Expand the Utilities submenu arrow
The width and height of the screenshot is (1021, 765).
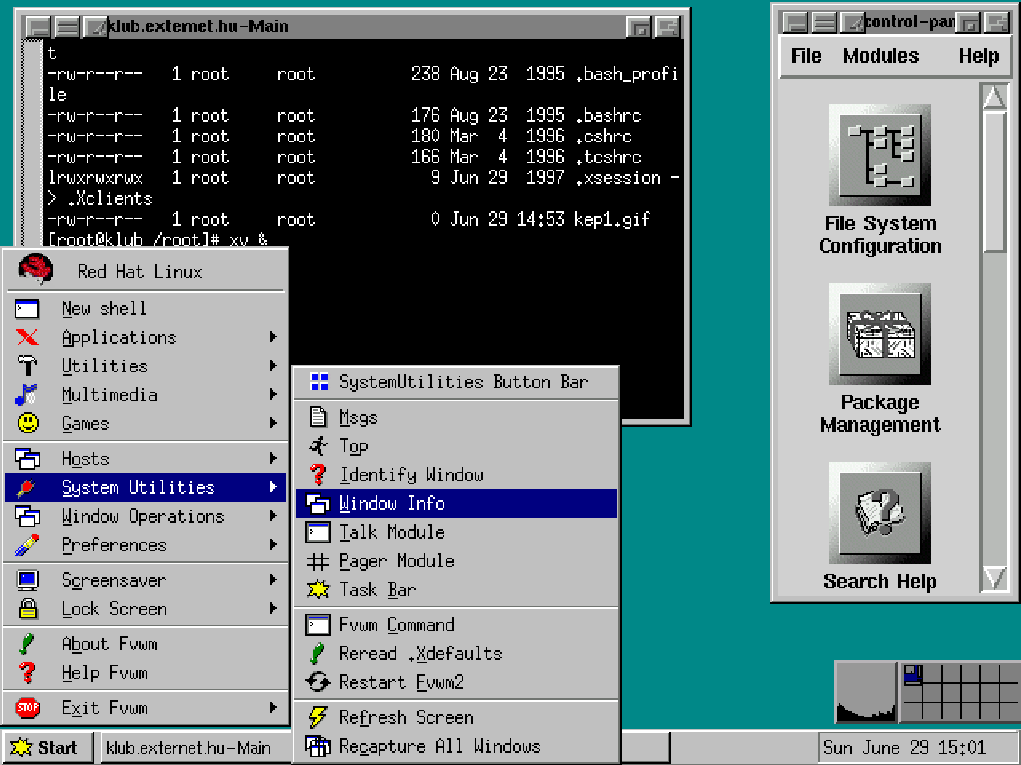[x=273, y=366]
